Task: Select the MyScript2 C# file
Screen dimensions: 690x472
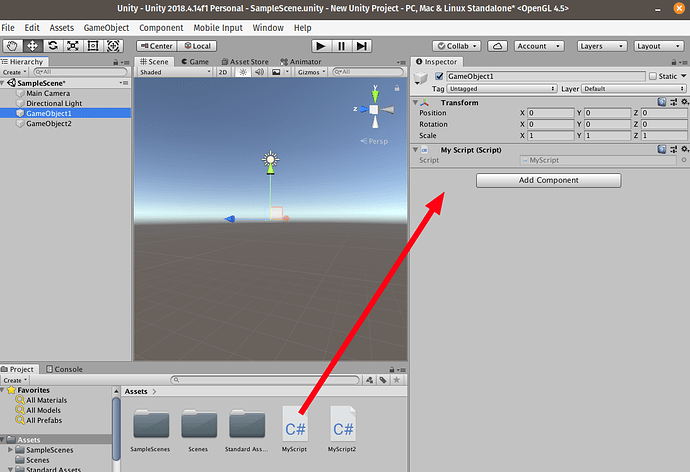Action: (x=342, y=429)
